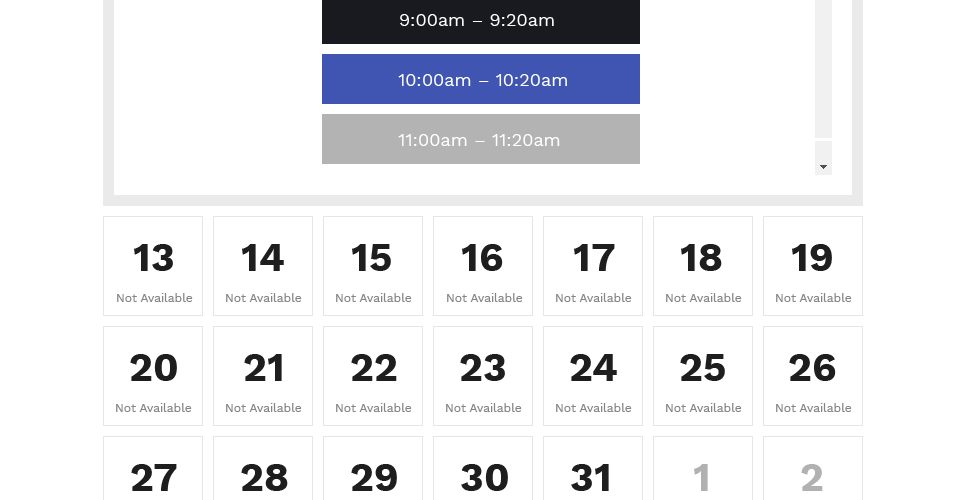Select the 9:00am – 9:20am time slot
Screen dimensions: 965x500
tap(481, 21)
